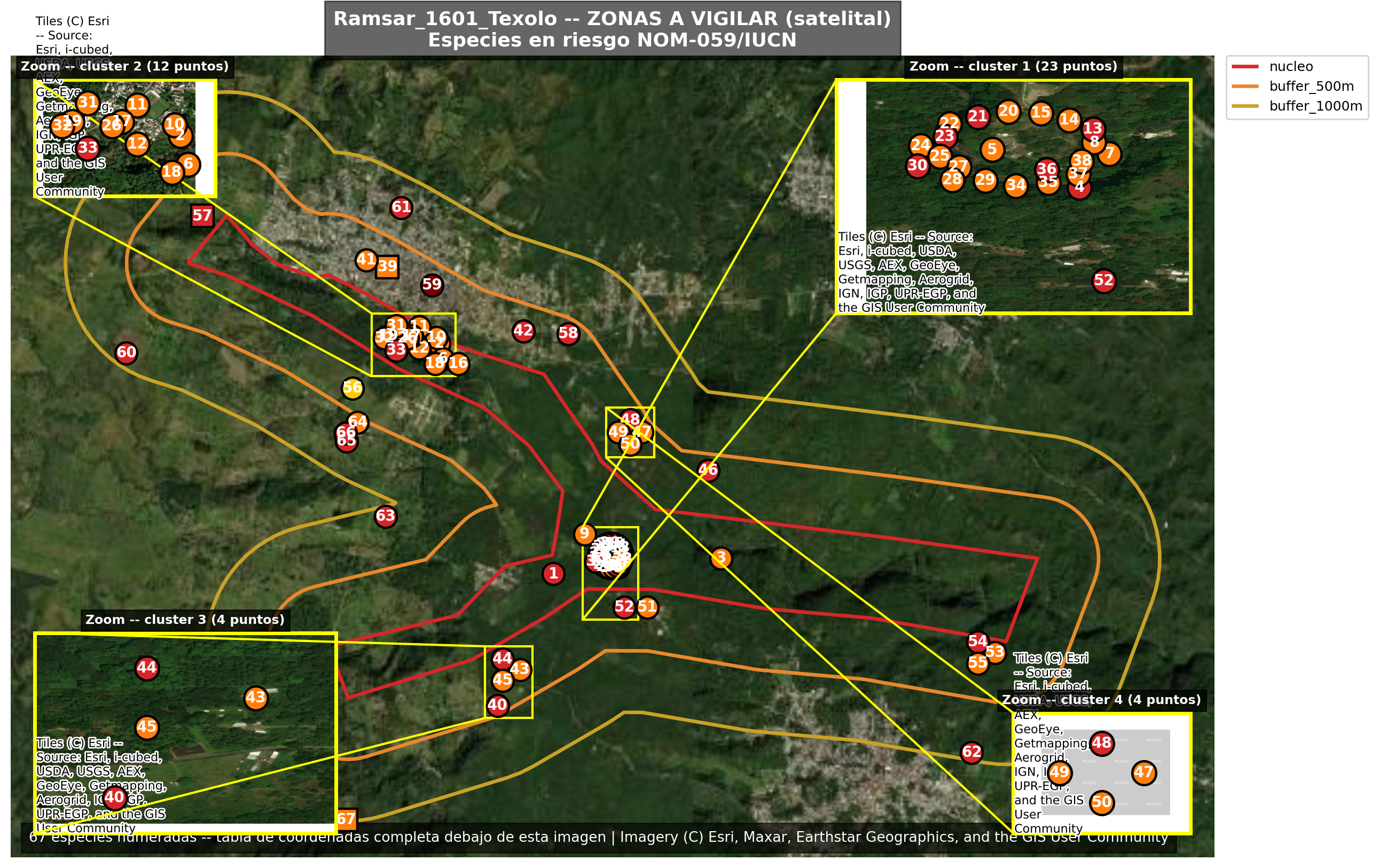Image resolution: width=1379 pixels, height=868 pixels.
Task: Click 'Zoom -- cluster 1 (23 puntos)' label
Action: (x=1013, y=66)
